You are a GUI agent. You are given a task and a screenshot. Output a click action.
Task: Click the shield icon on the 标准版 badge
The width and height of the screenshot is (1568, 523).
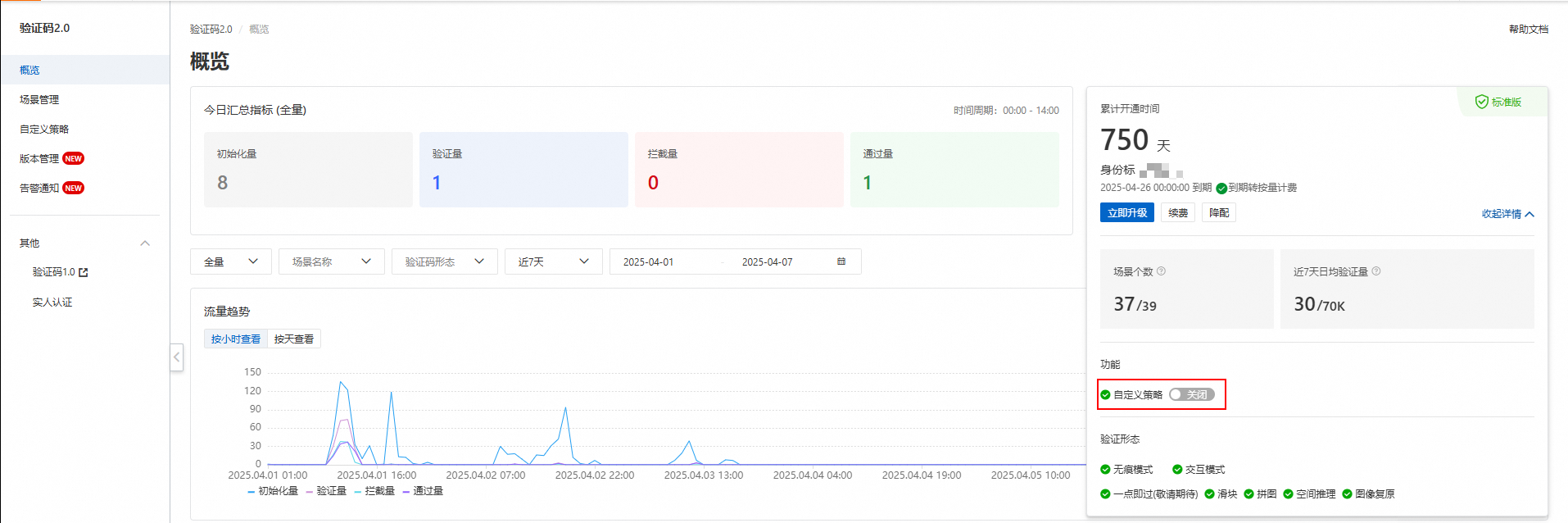click(x=1481, y=102)
